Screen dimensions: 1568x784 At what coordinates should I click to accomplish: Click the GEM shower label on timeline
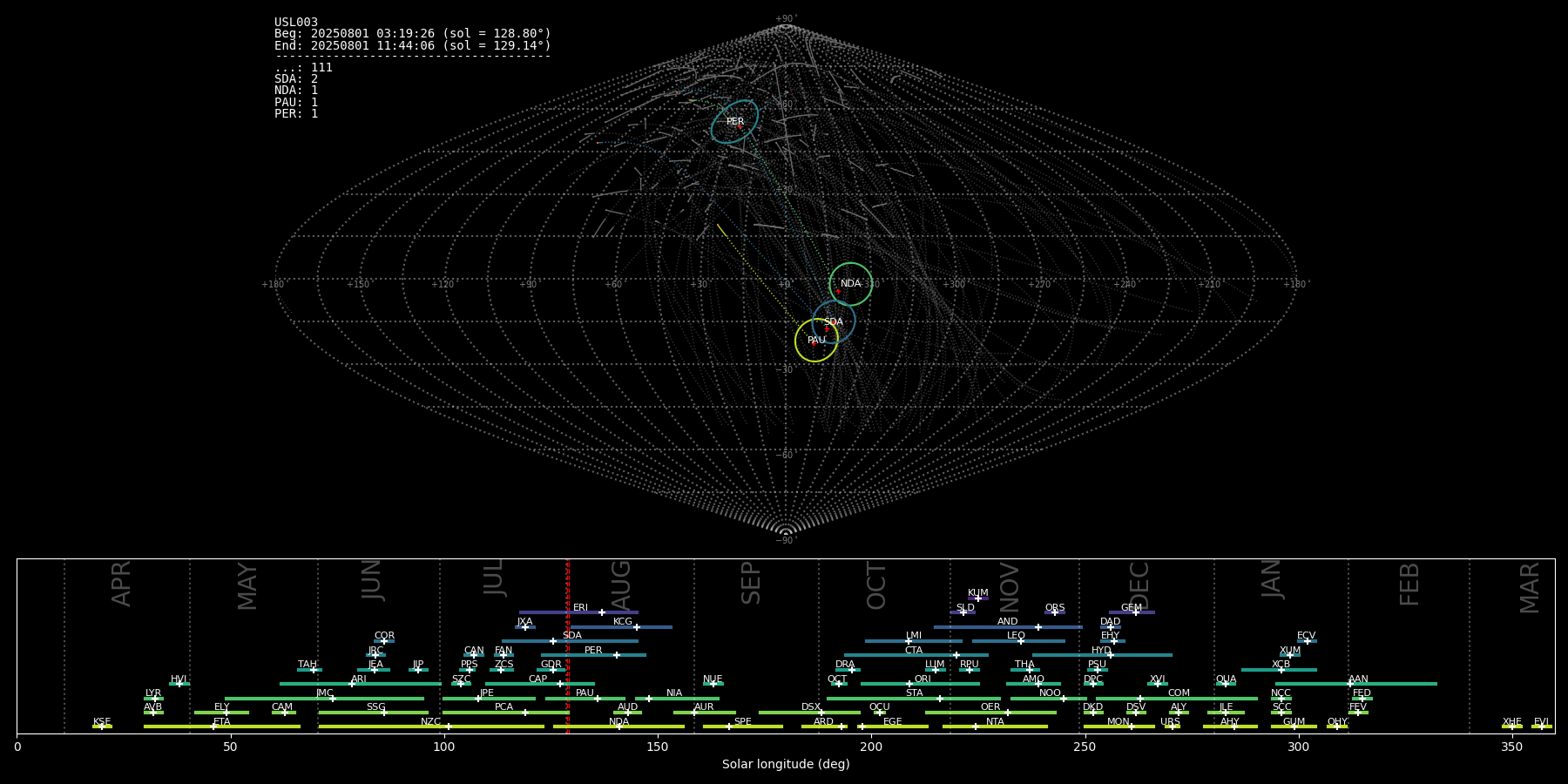(1132, 608)
